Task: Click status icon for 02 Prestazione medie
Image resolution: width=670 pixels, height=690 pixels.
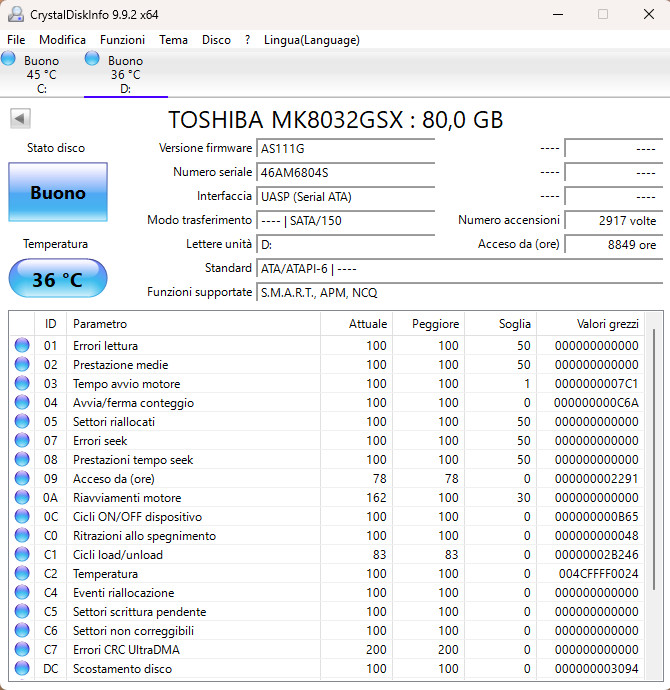Action: 22,364
